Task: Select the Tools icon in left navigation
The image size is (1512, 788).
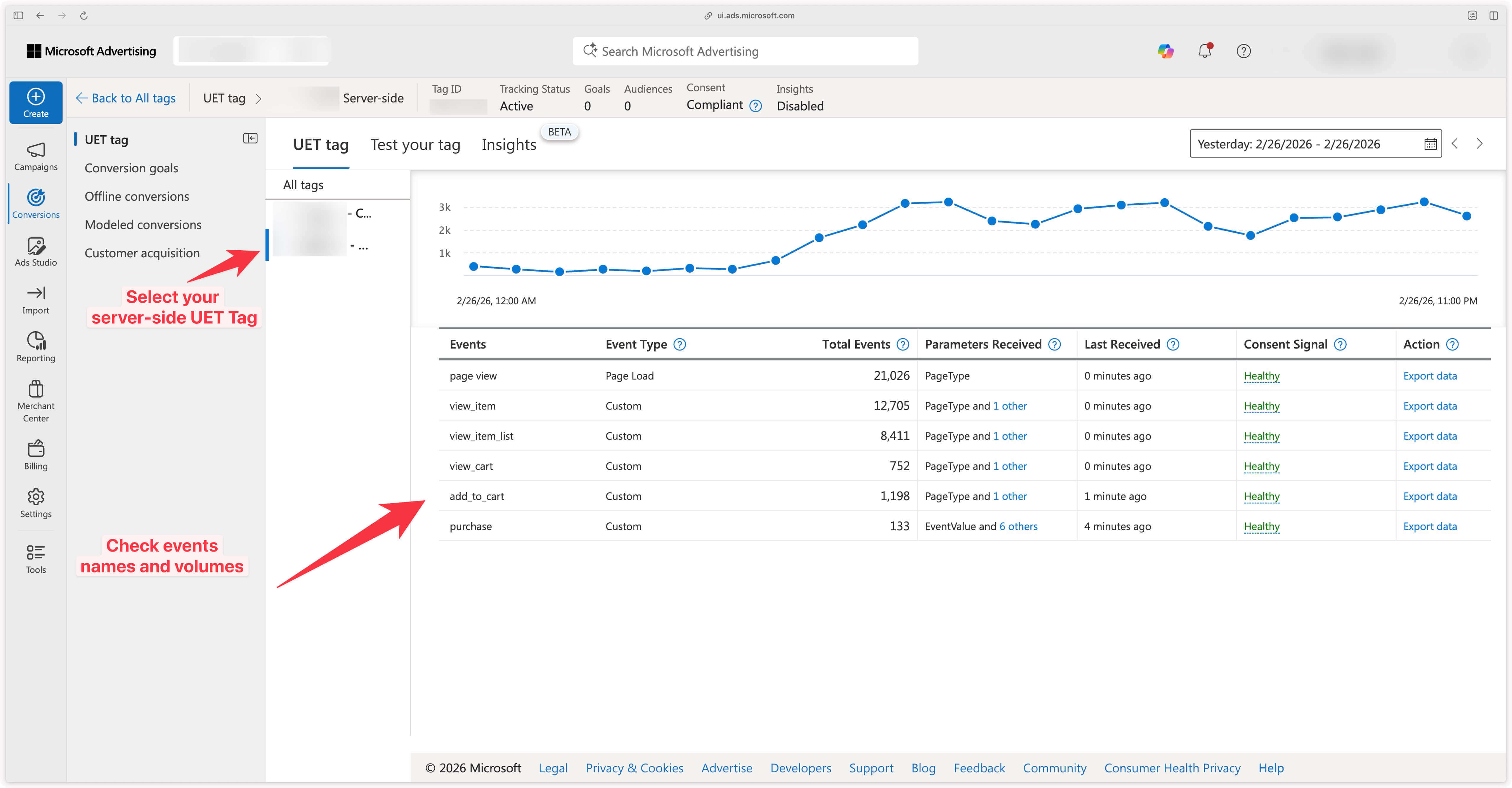Action: tap(35, 558)
